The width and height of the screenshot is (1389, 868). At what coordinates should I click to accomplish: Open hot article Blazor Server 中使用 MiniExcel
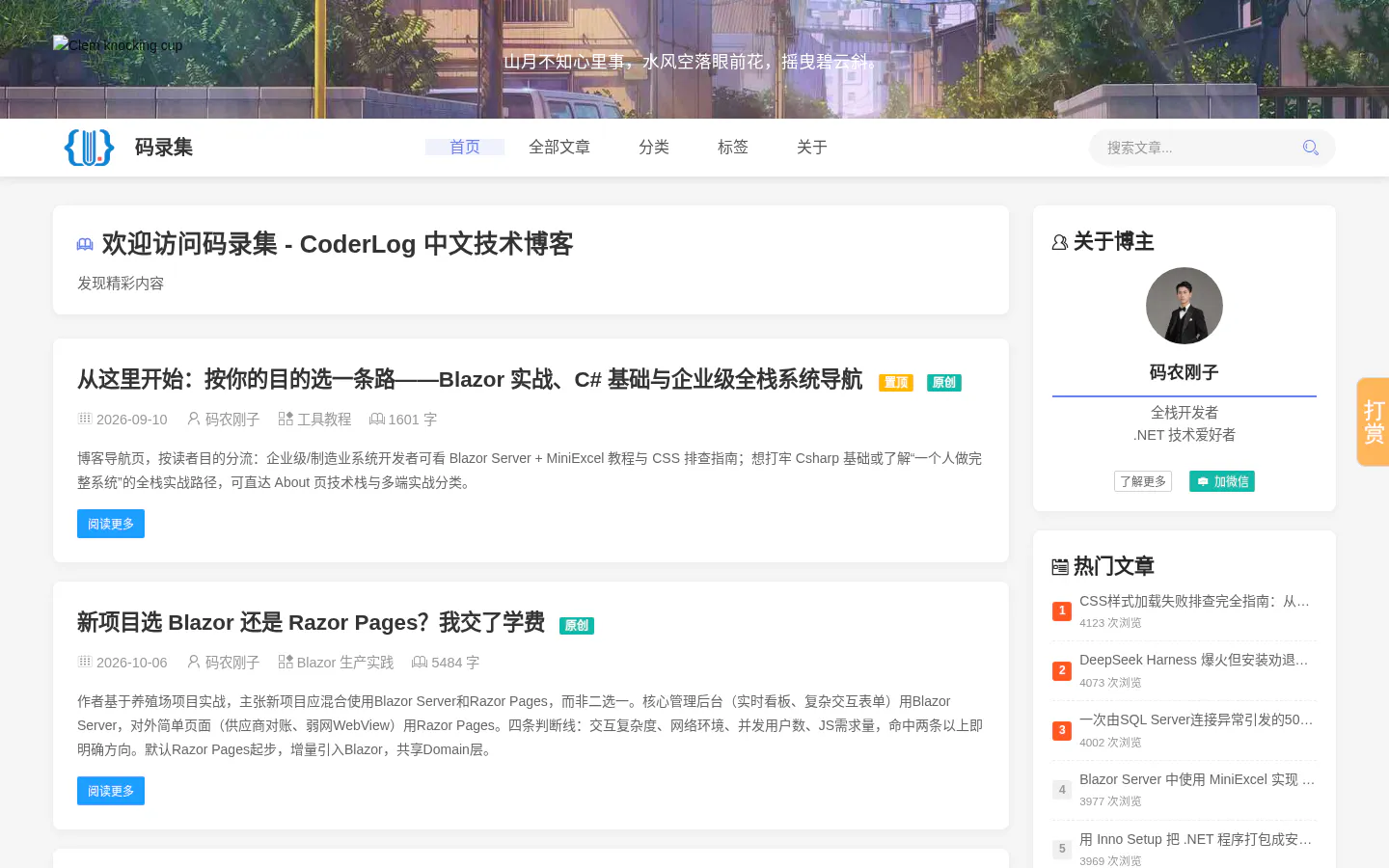(x=1197, y=779)
